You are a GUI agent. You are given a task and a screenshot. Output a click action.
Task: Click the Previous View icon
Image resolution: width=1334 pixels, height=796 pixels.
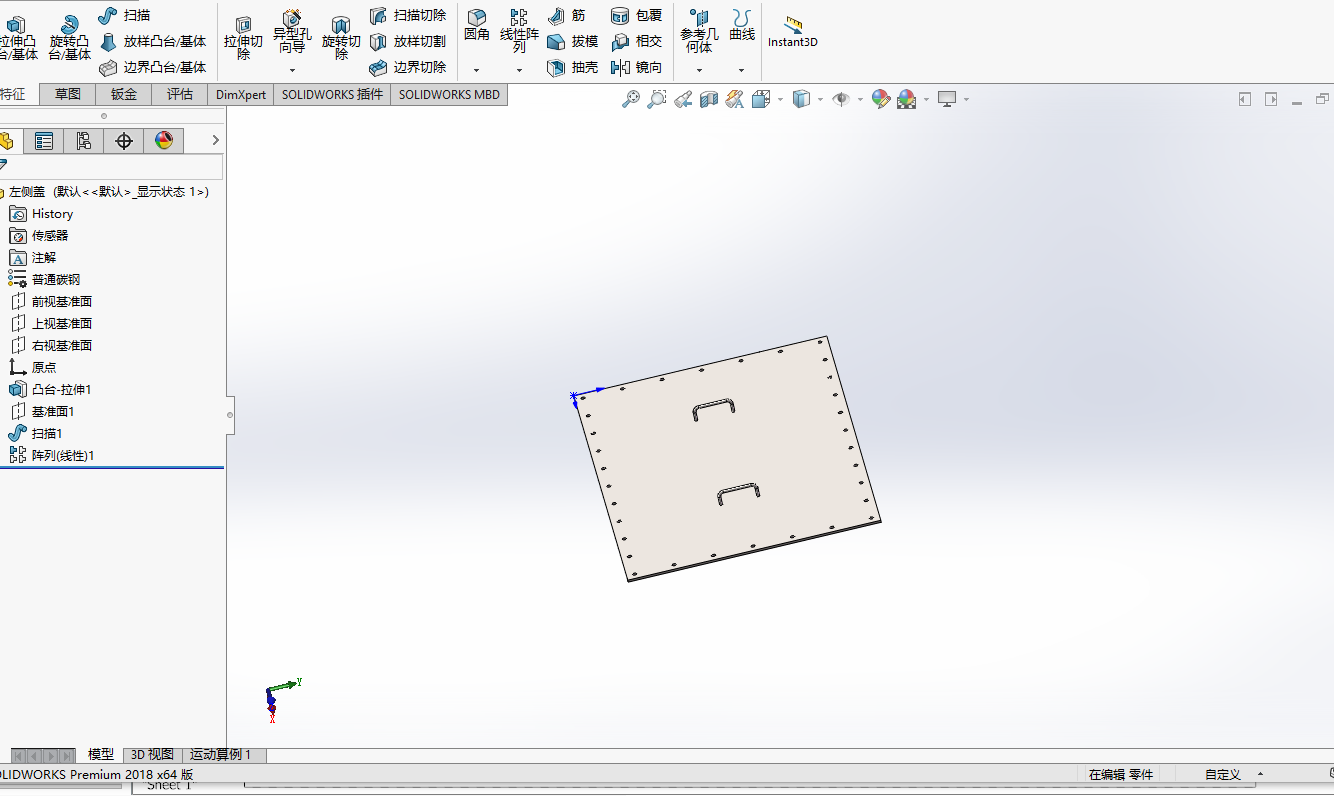683,99
